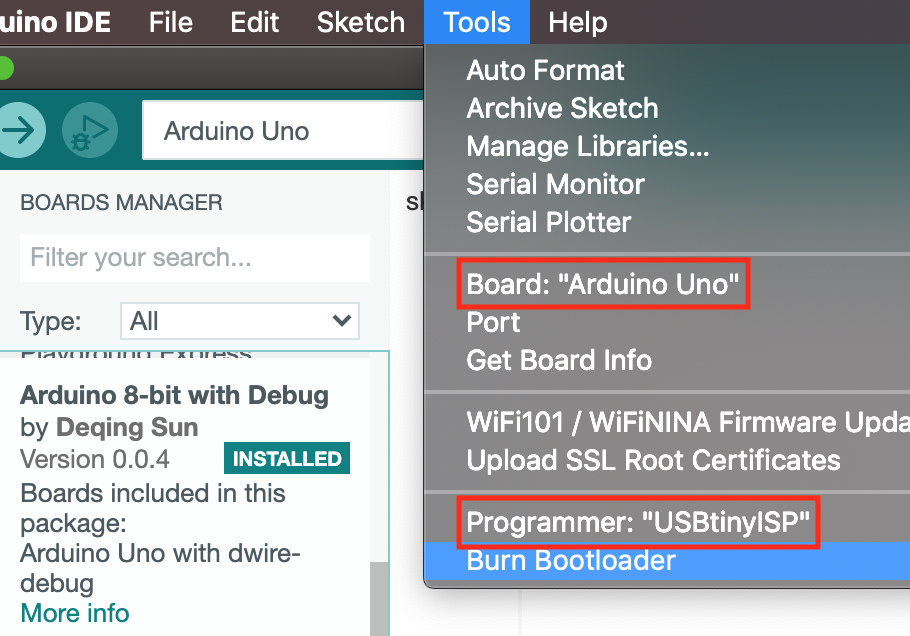Click the Version 0.0.4 text

[95, 459]
